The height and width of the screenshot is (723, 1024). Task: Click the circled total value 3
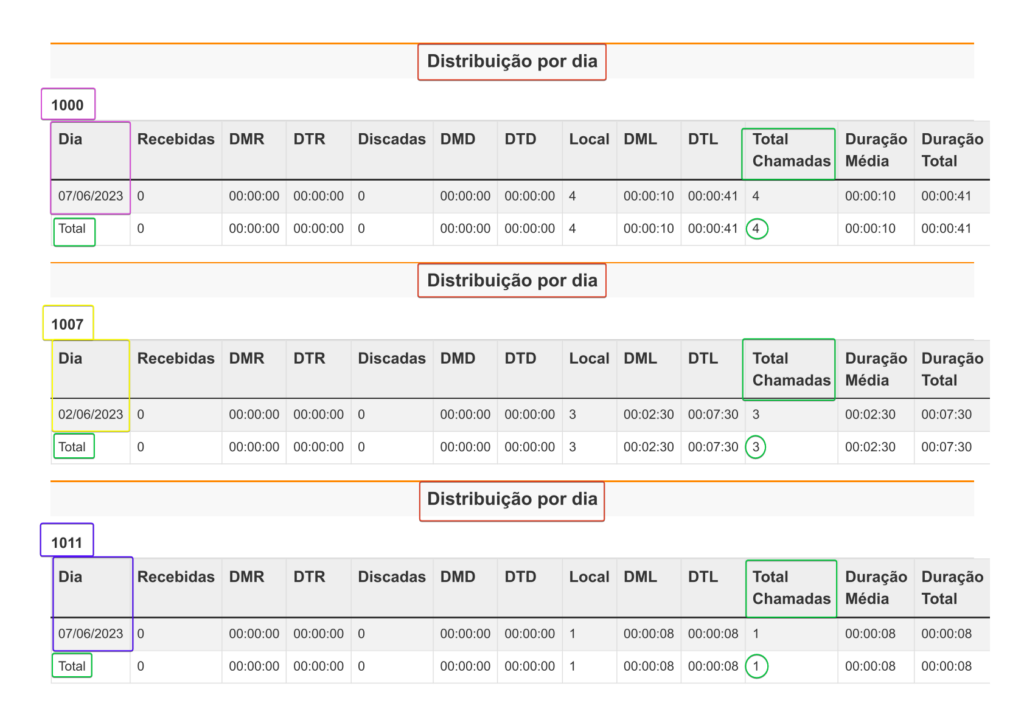(x=756, y=447)
